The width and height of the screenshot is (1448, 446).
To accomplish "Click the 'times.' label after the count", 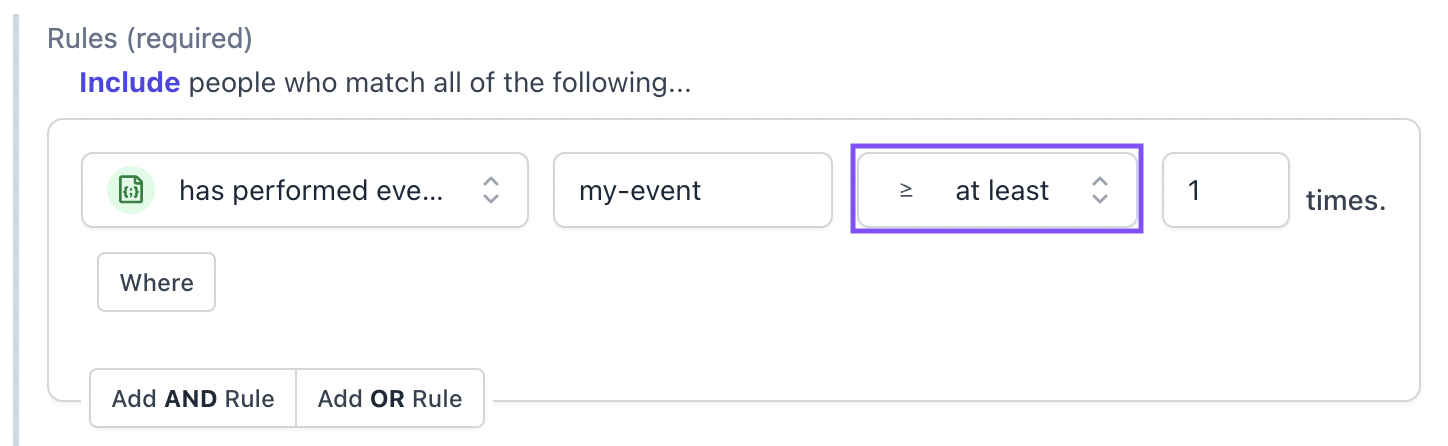I will [x=1345, y=201].
